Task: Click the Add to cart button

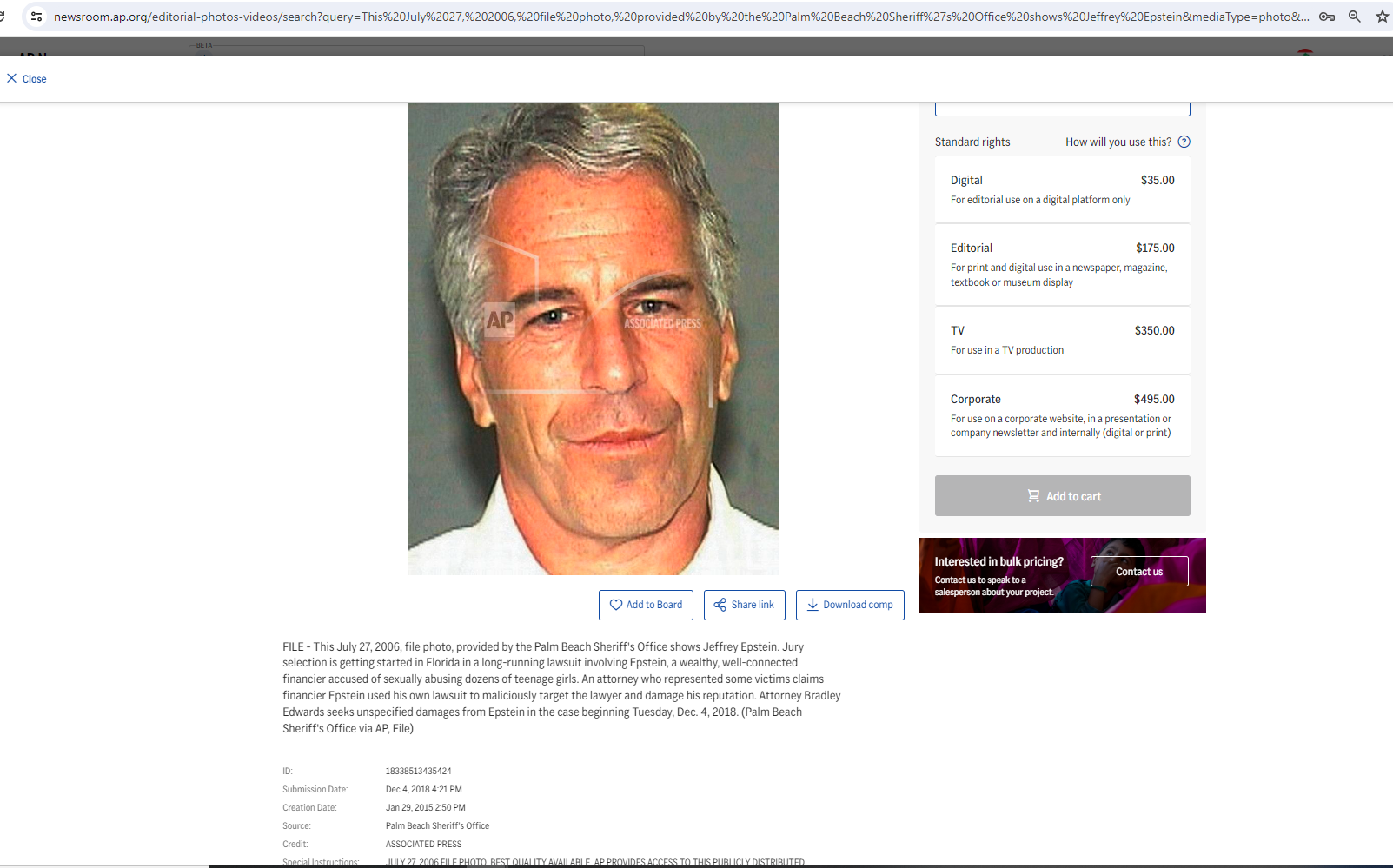Action: (1062, 495)
